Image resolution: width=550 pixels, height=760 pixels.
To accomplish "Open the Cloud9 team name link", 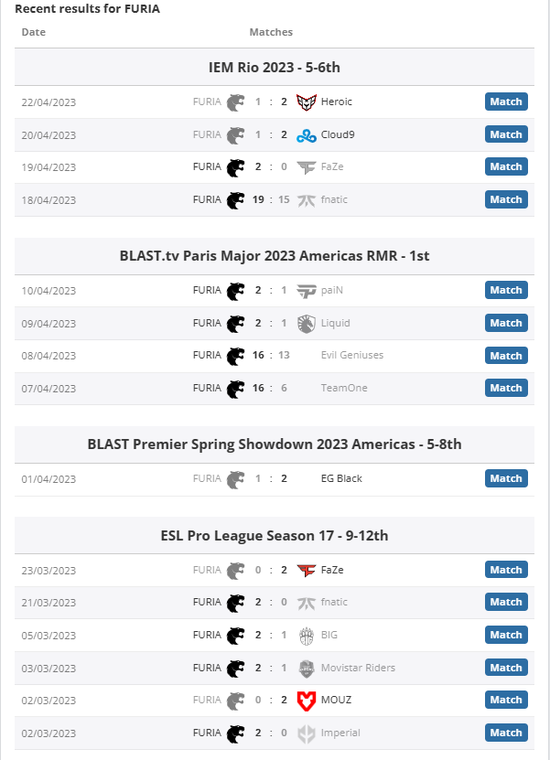I will [338, 135].
